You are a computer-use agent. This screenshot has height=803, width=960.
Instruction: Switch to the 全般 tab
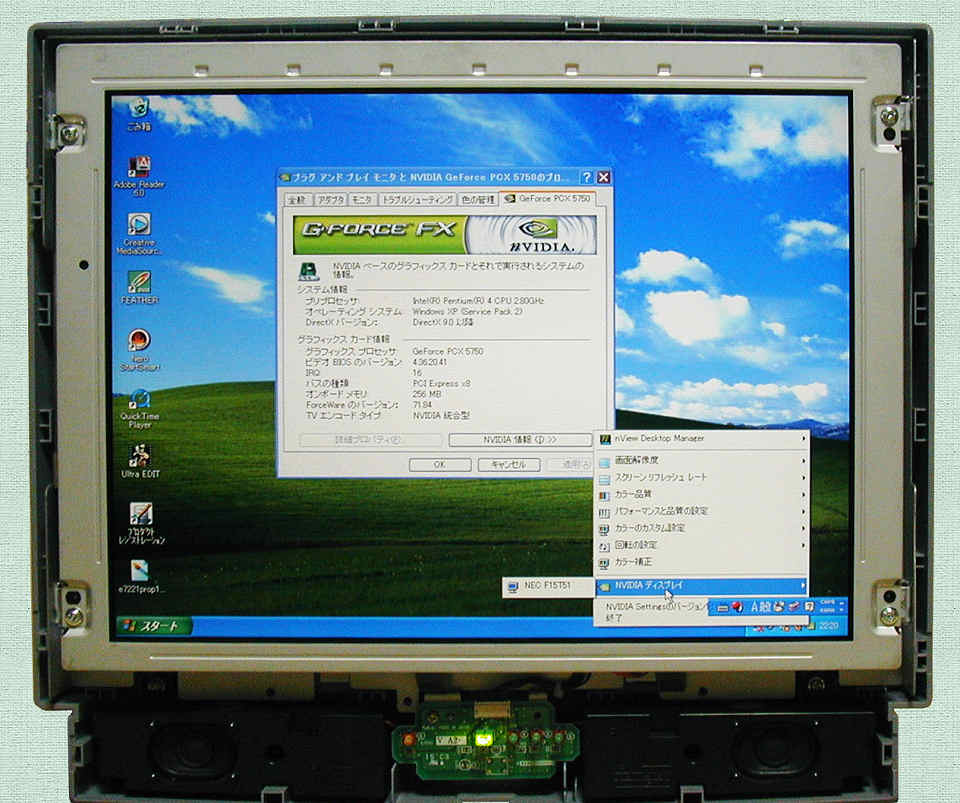297,200
